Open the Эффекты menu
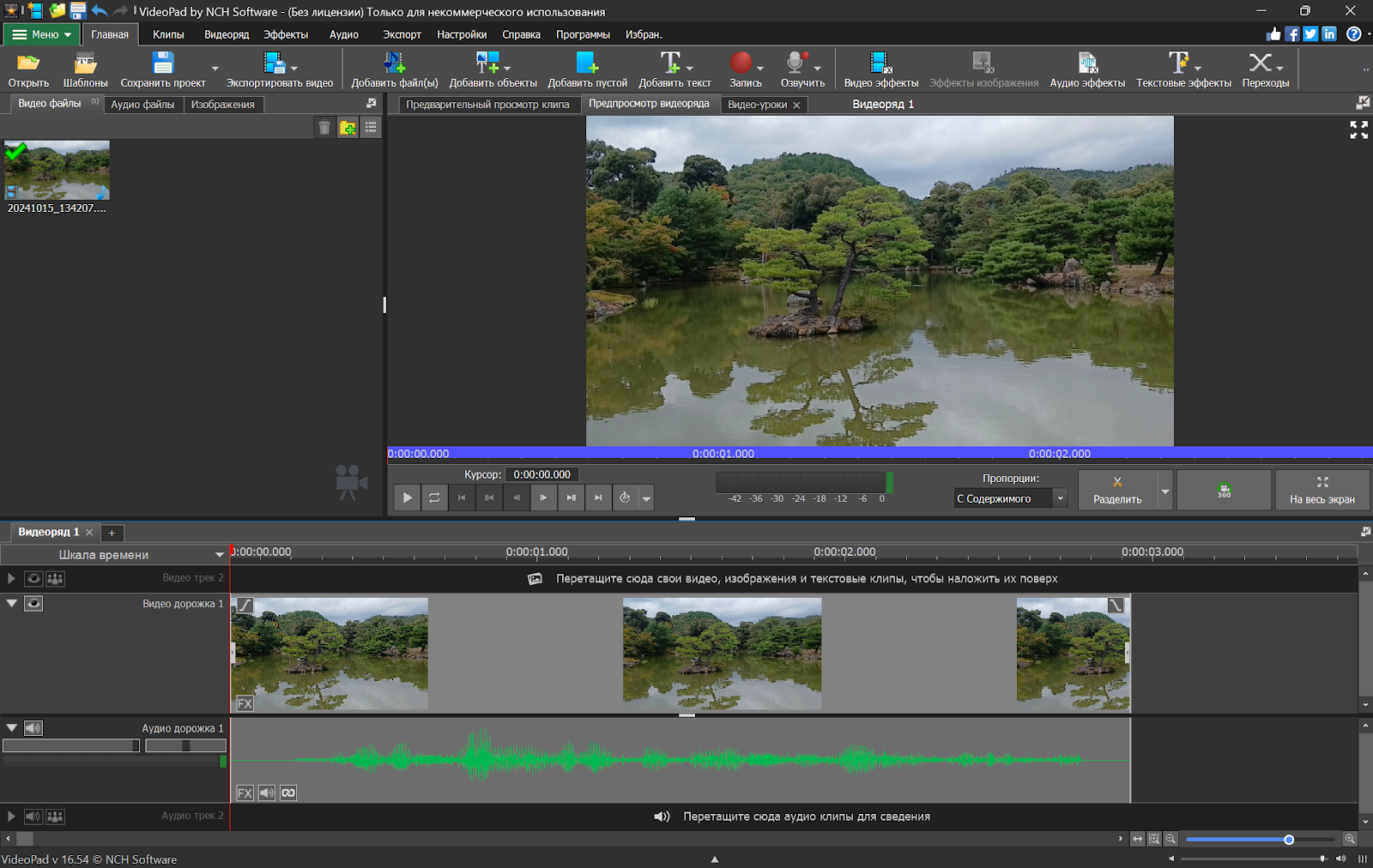 [286, 34]
